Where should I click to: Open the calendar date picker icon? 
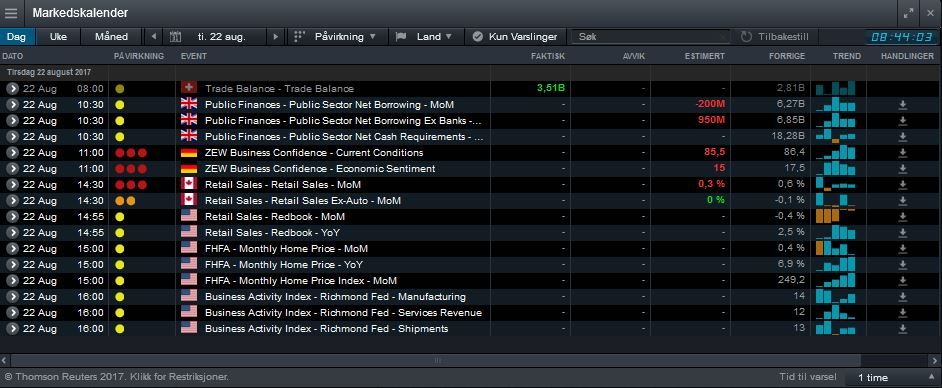(175, 37)
